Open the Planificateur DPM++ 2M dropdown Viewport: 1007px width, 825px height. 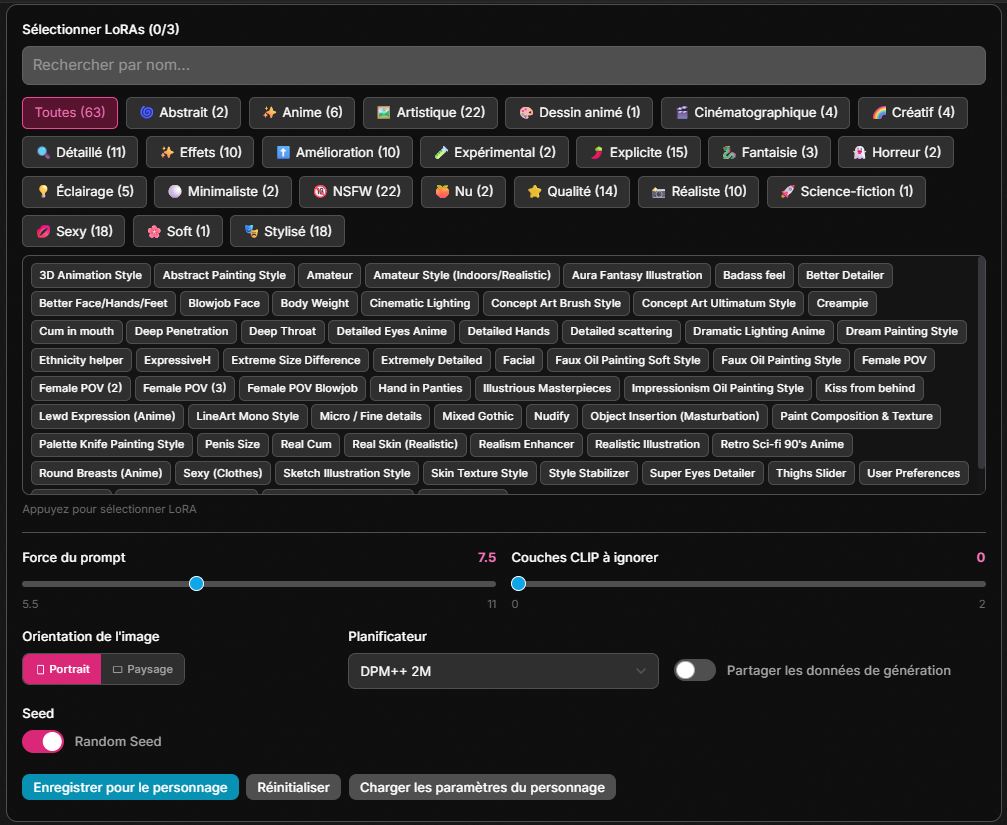coord(503,671)
